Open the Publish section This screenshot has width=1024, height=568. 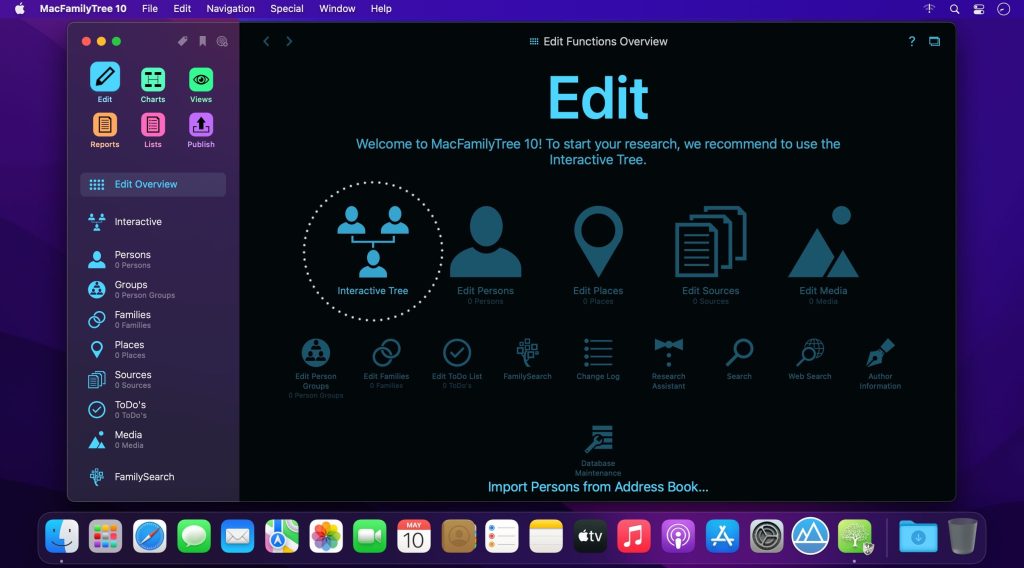(x=201, y=125)
